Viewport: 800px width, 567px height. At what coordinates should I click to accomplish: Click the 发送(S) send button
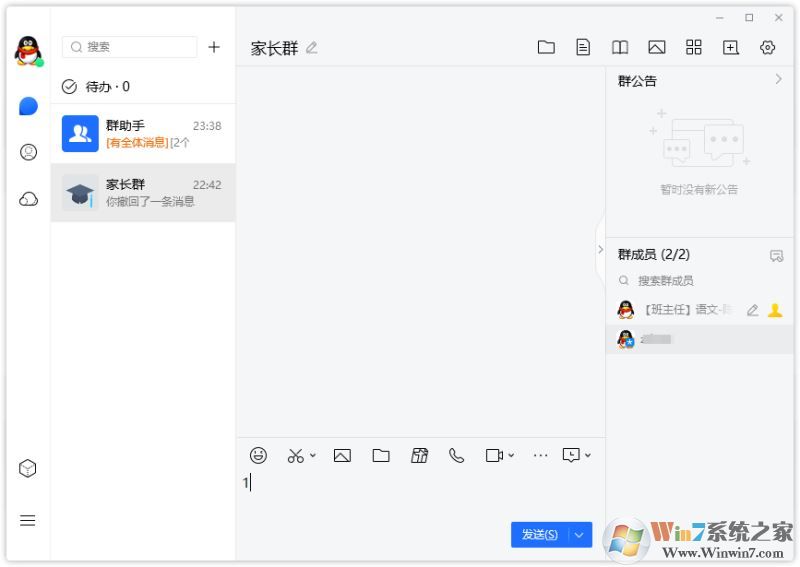[x=540, y=535]
